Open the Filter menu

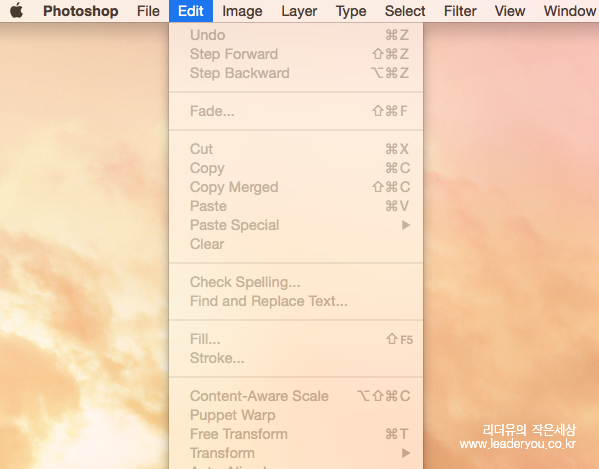click(460, 11)
